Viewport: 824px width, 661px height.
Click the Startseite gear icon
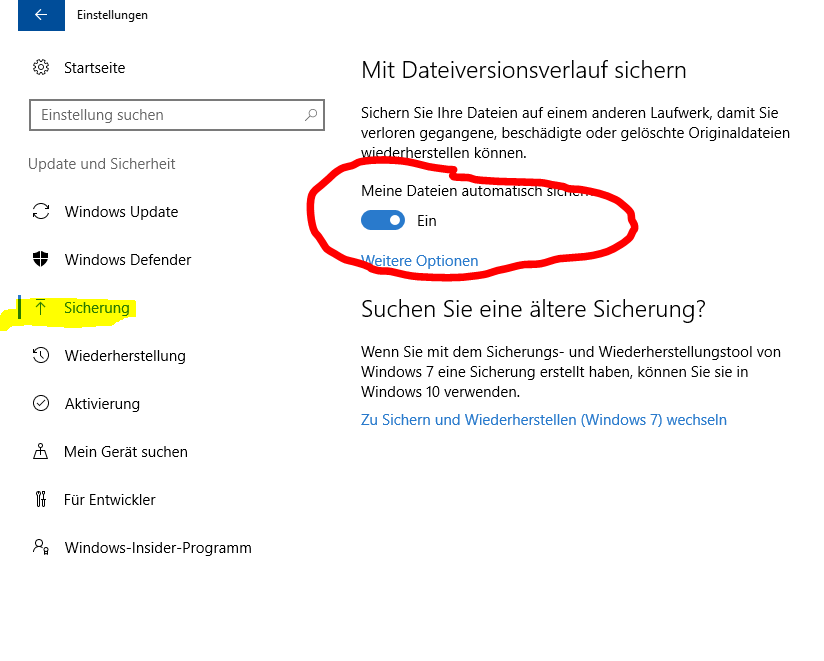pos(41,67)
